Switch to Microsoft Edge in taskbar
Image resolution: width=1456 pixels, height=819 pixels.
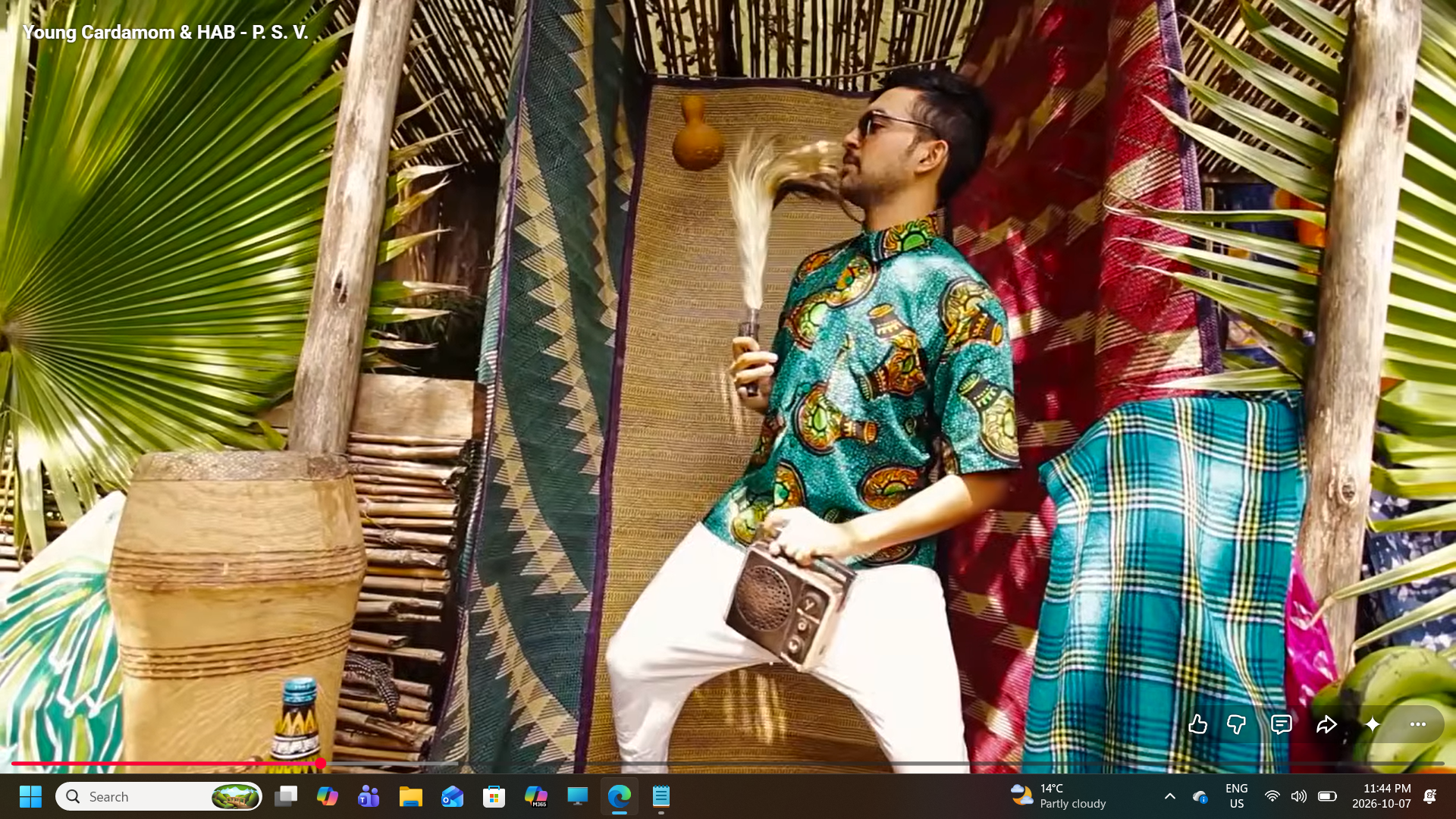pos(620,796)
